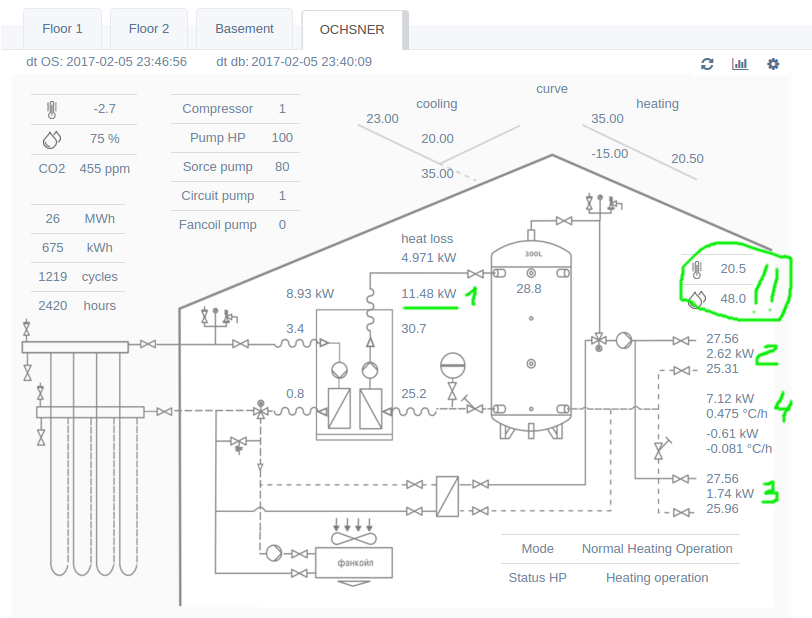
Task: Click the three-way valve beside the 0.8 reading
Action: click(x=260, y=411)
